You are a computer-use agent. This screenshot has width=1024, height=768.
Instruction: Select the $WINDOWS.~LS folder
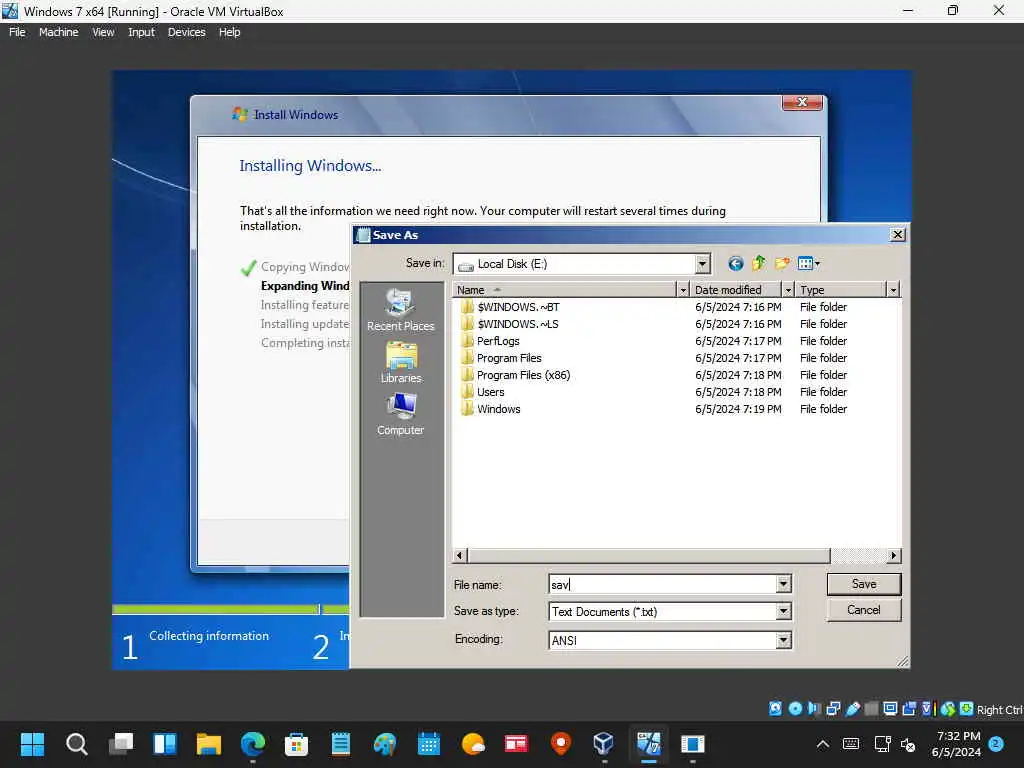pos(509,324)
